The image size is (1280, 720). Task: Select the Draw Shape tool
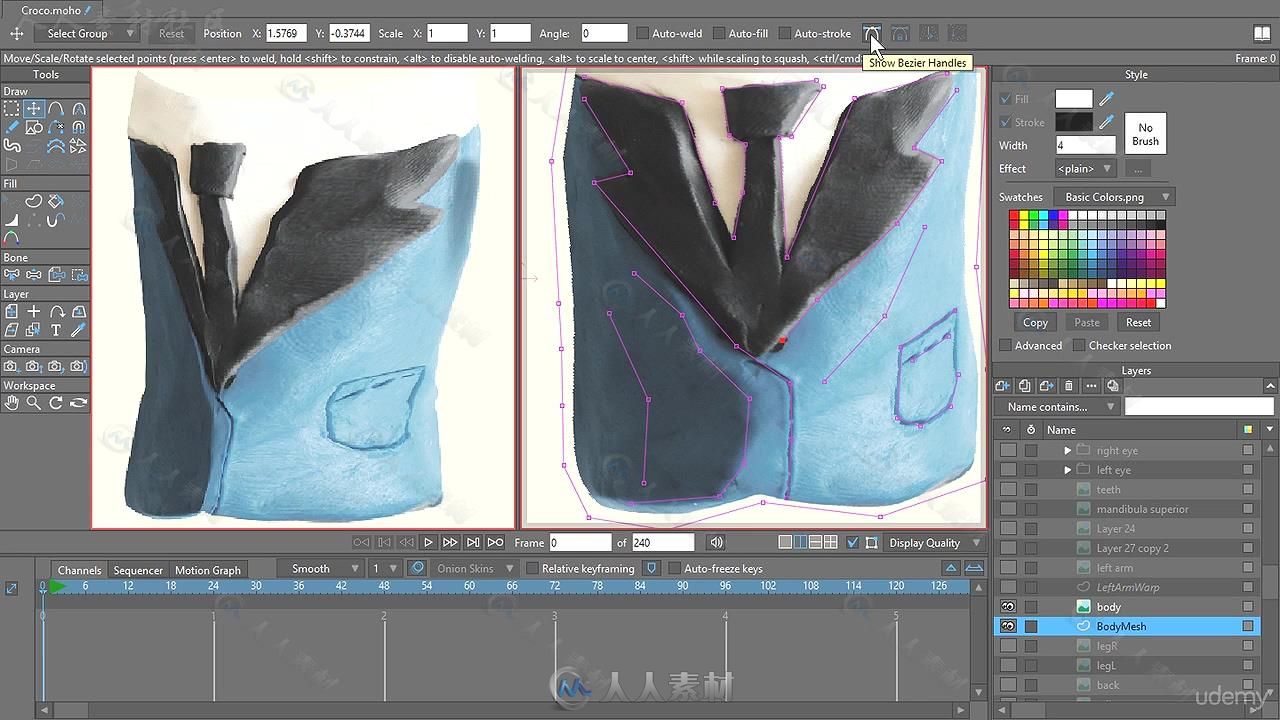[x=34, y=127]
